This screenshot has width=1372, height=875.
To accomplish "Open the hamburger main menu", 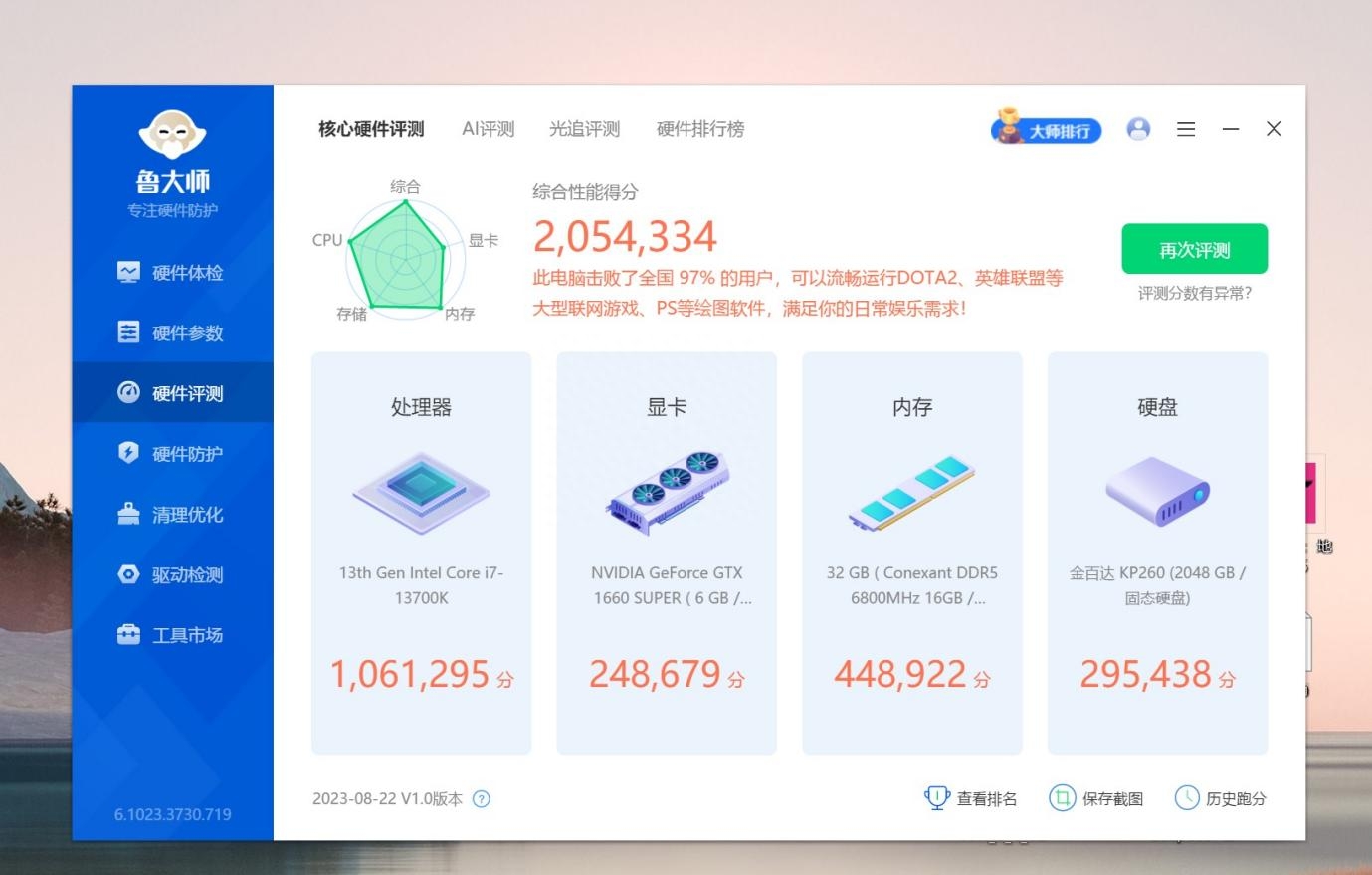I will 1186,129.
